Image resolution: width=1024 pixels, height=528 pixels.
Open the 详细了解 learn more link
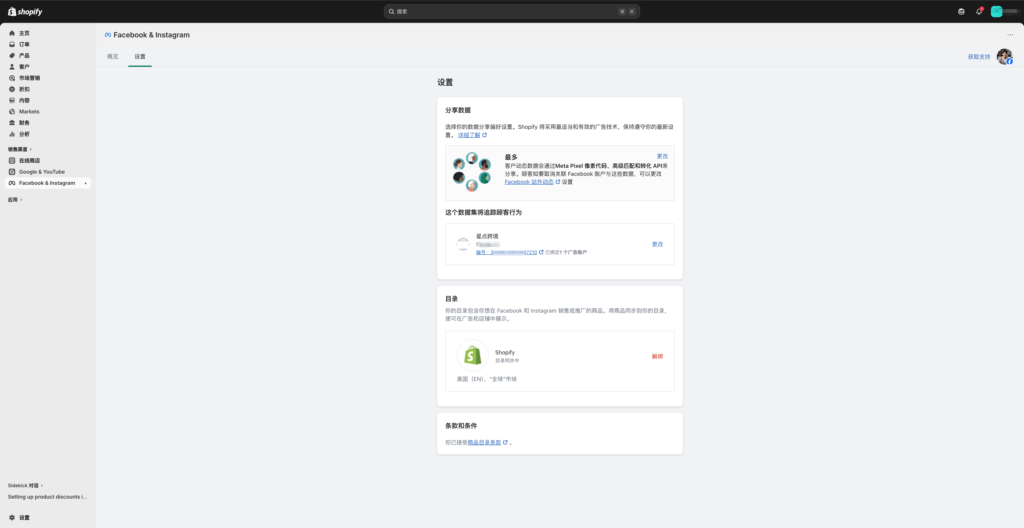point(469,135)
